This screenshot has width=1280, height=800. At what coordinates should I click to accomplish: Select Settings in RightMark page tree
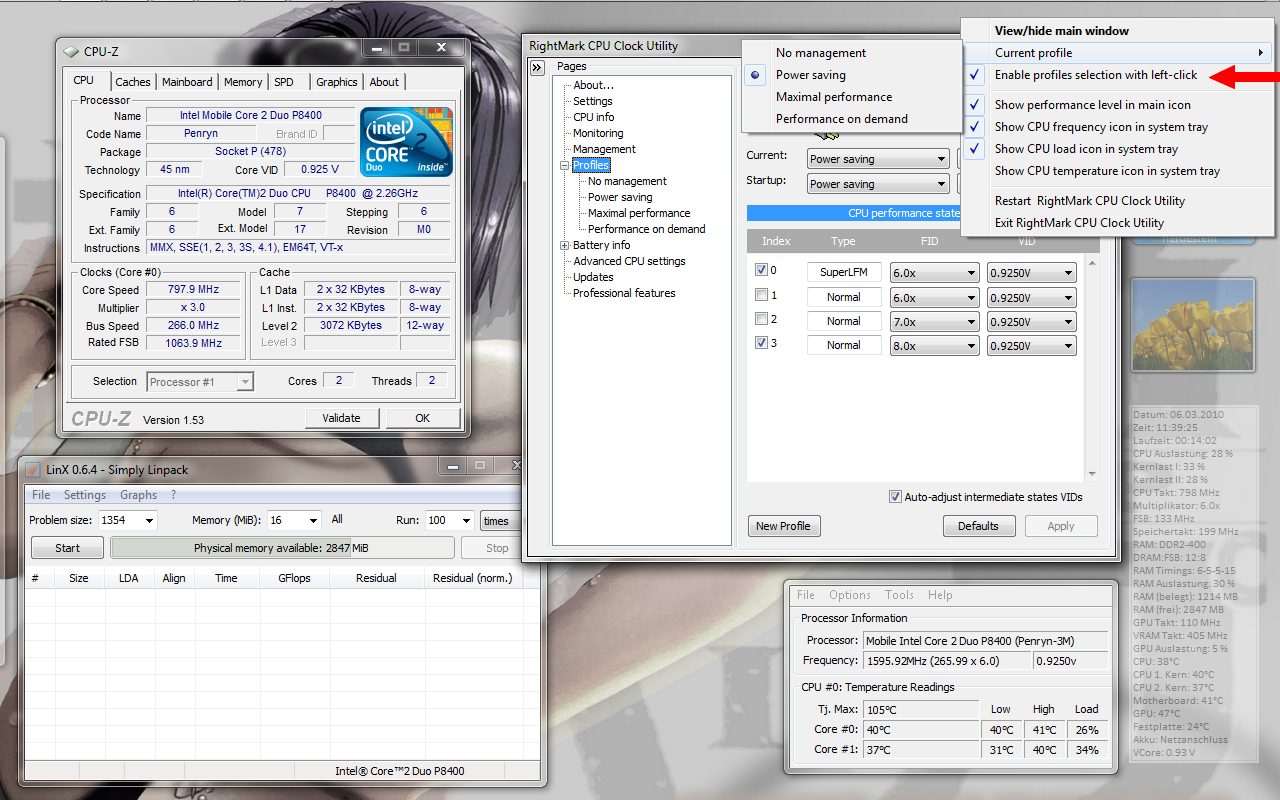(x=593, y=101)
